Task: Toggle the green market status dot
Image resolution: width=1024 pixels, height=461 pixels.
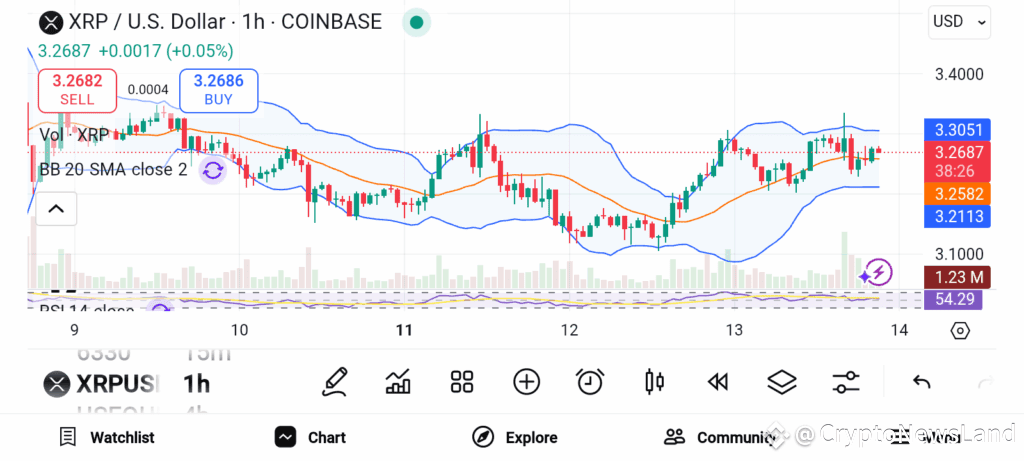Action: 416,23
